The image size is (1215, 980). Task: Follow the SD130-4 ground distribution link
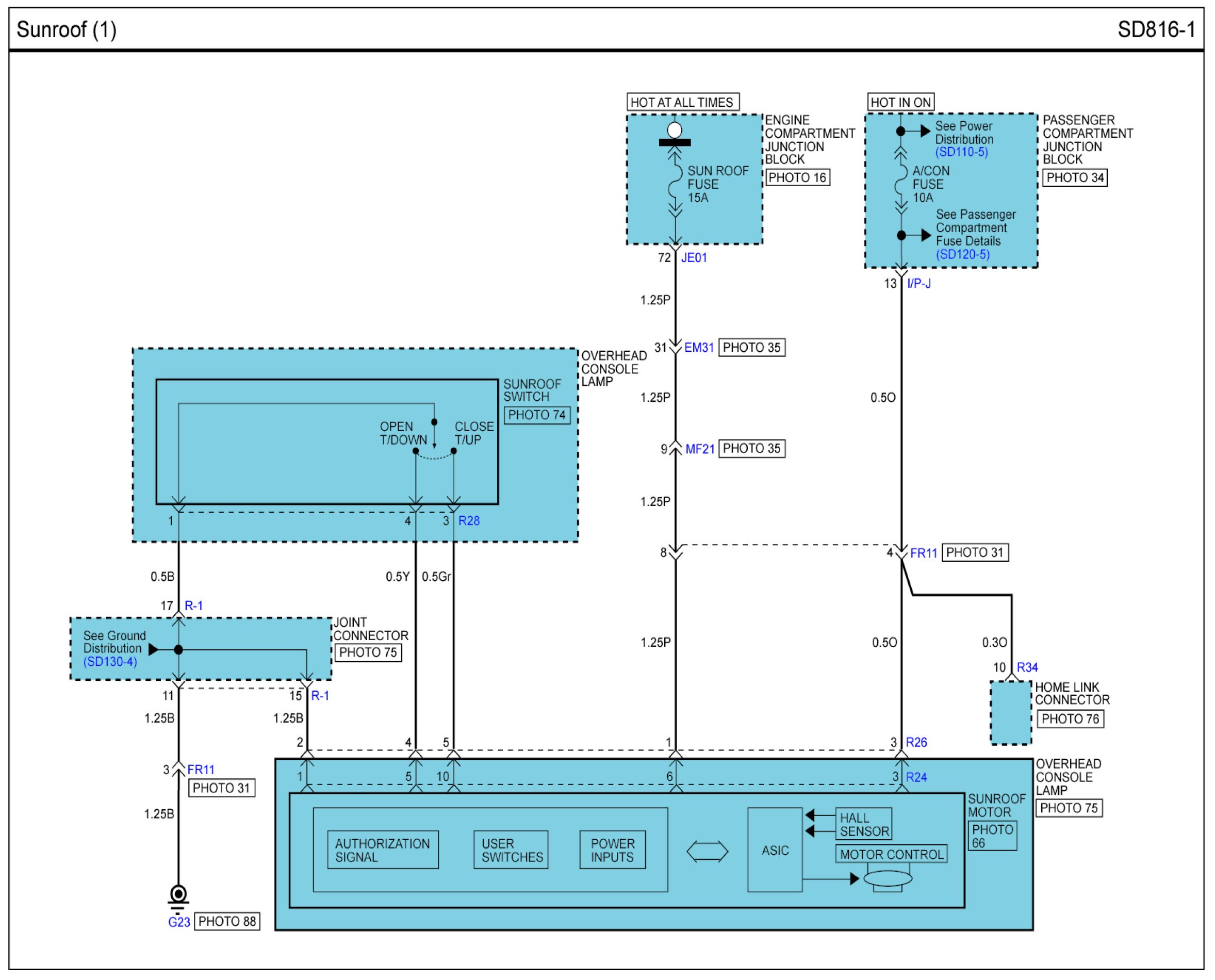click(x=110, y=662)
